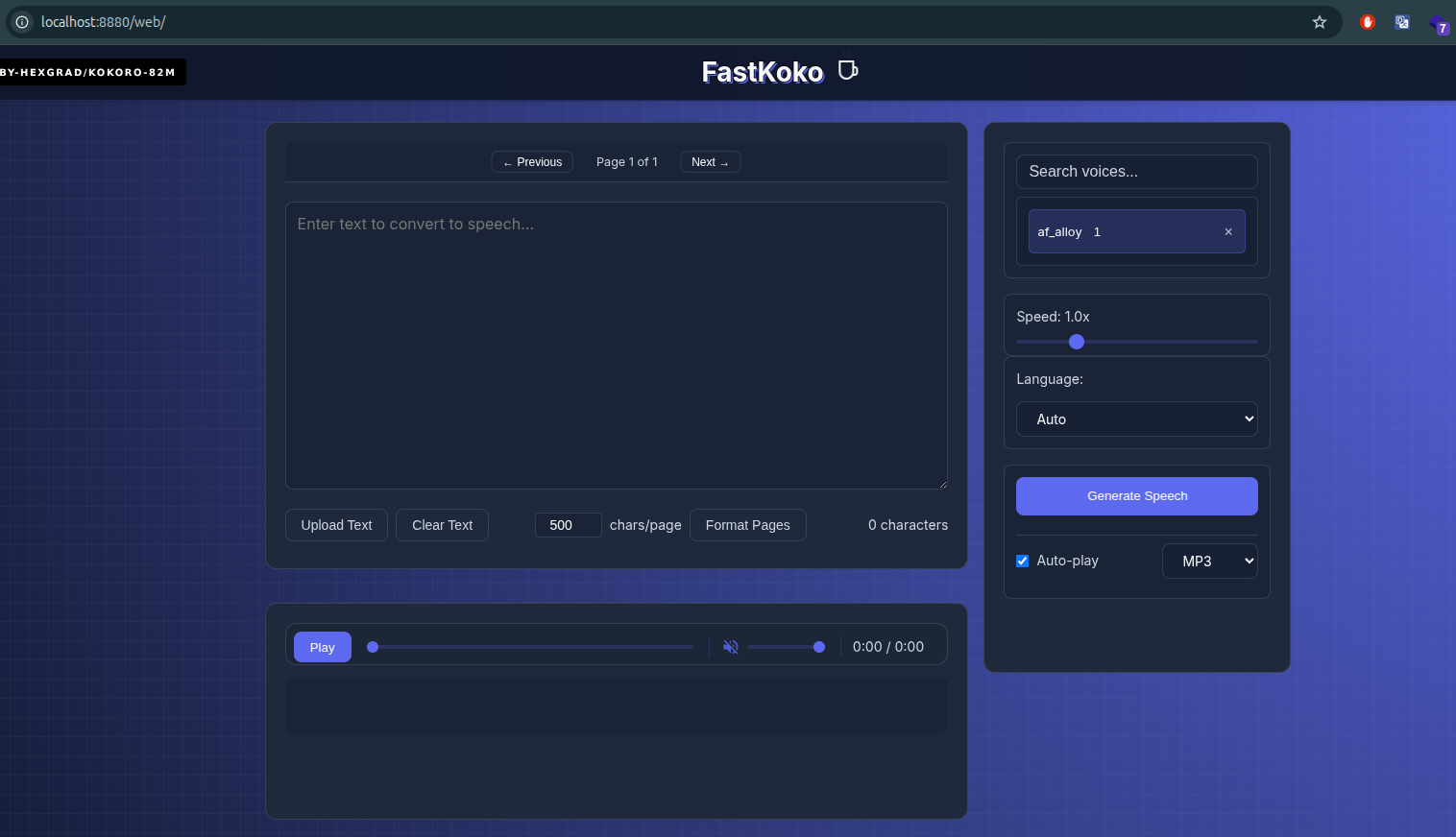This screenshot has height=837, width=1456.
Task: View site information icon in address bar
Action: tap(22, 22)
